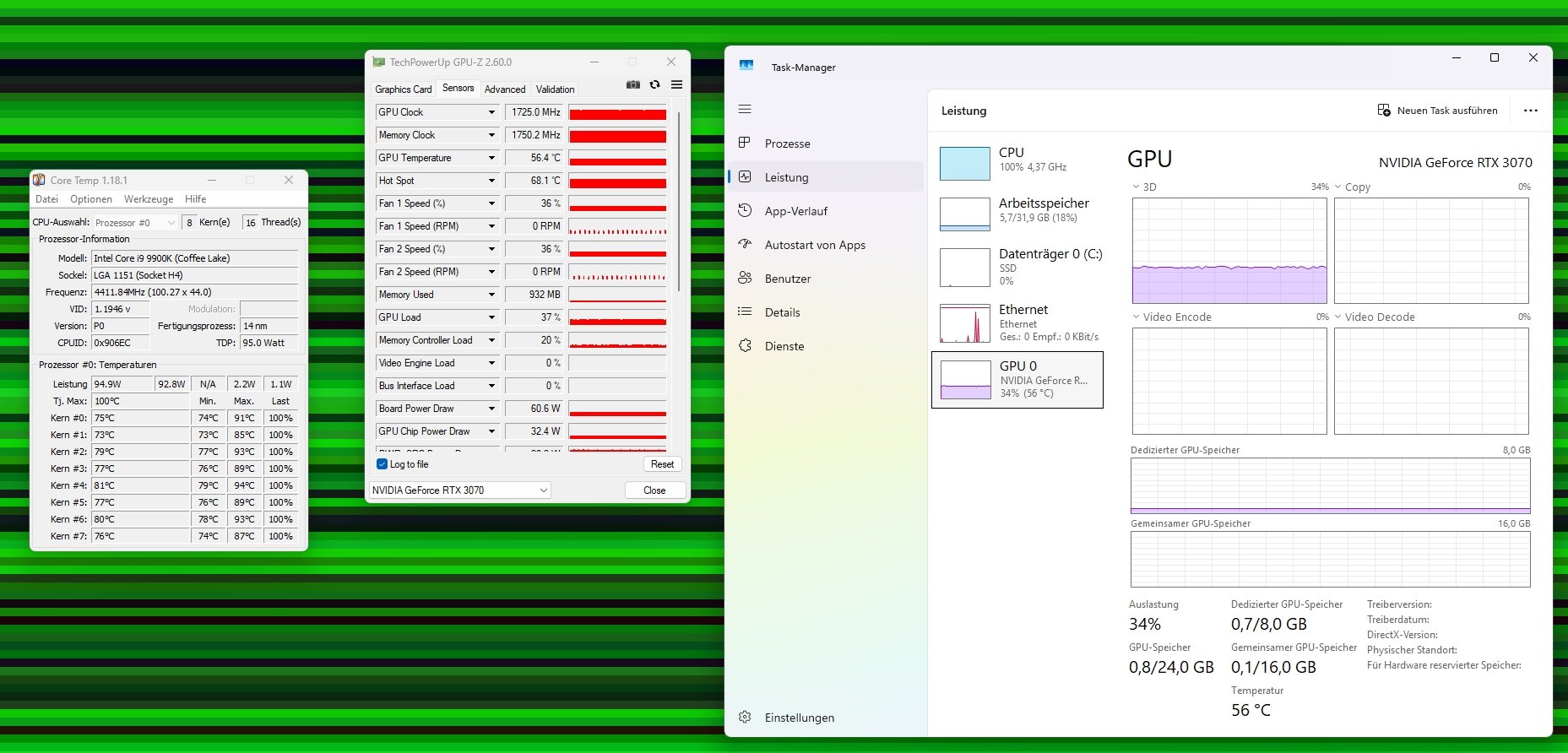Click the Prozesse sidebar icon
Image resolution: width=1568 pixels, height=753 pixels.
click(745, 143)
